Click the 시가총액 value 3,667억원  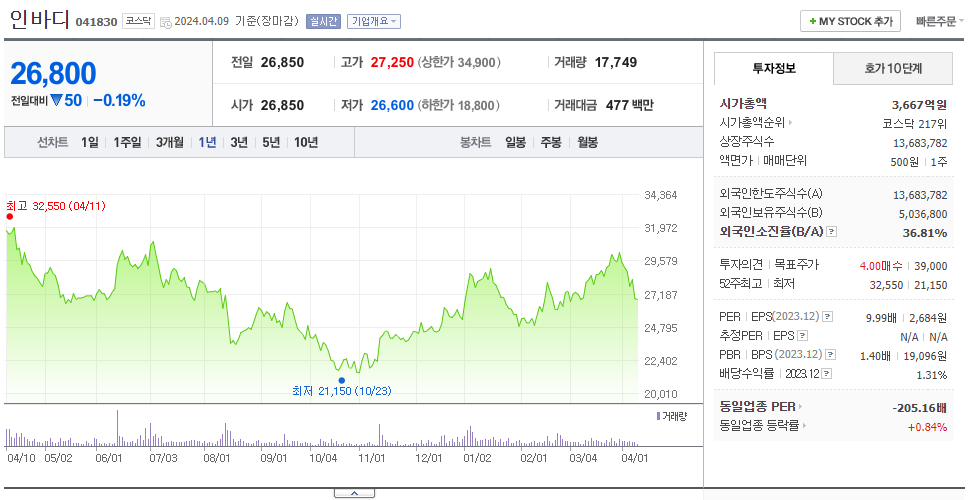919,104
